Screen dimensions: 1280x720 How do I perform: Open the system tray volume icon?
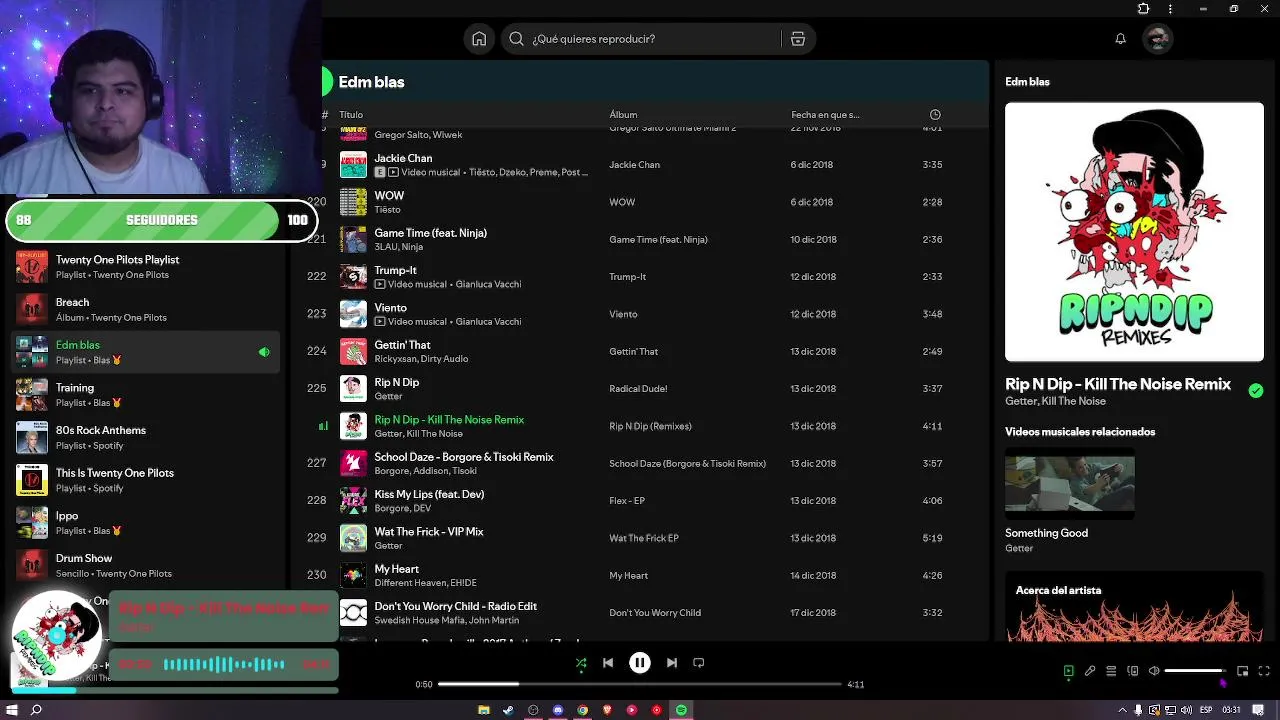coord(1186,710)
